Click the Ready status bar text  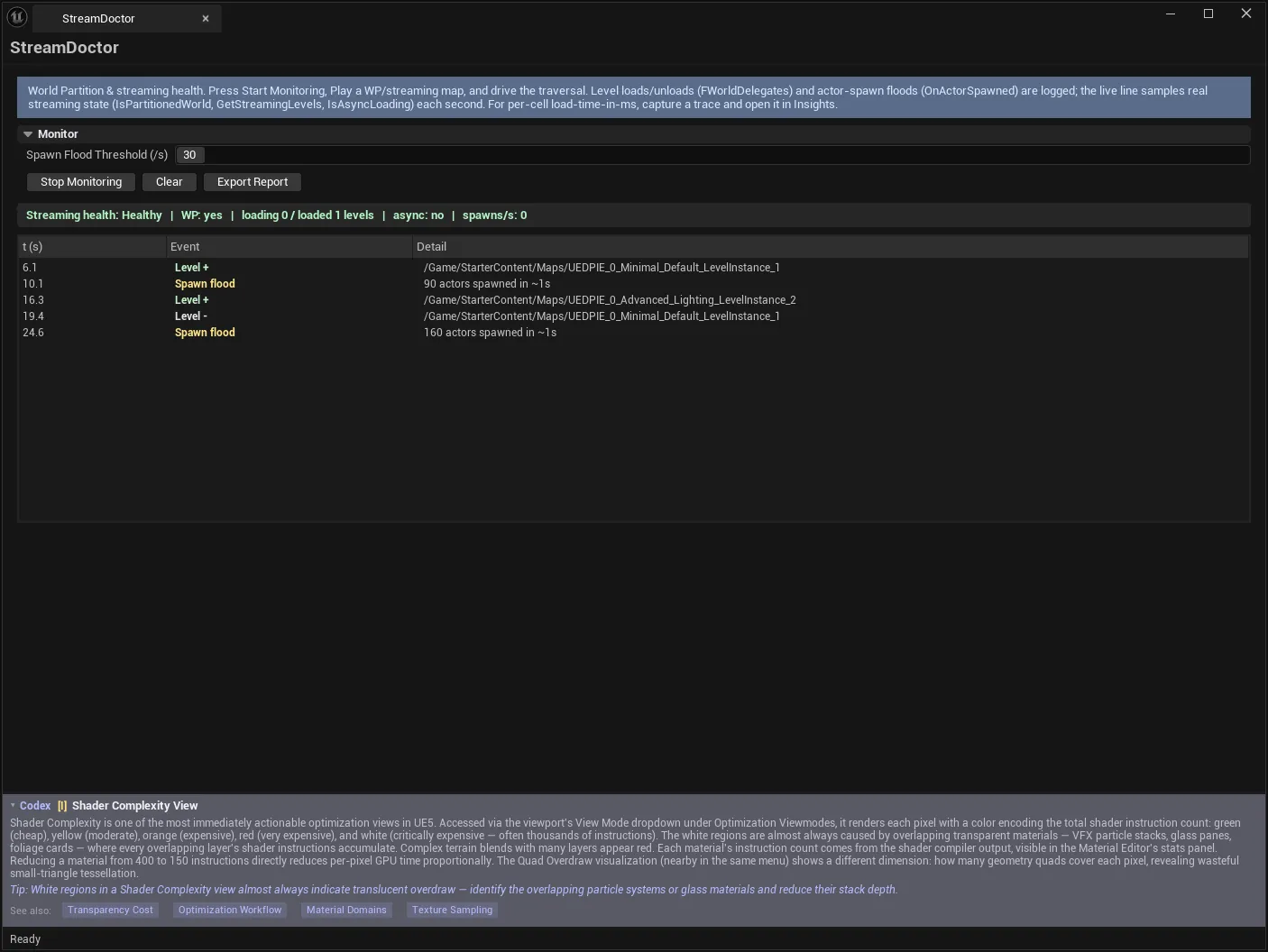[x=25, y=939]
